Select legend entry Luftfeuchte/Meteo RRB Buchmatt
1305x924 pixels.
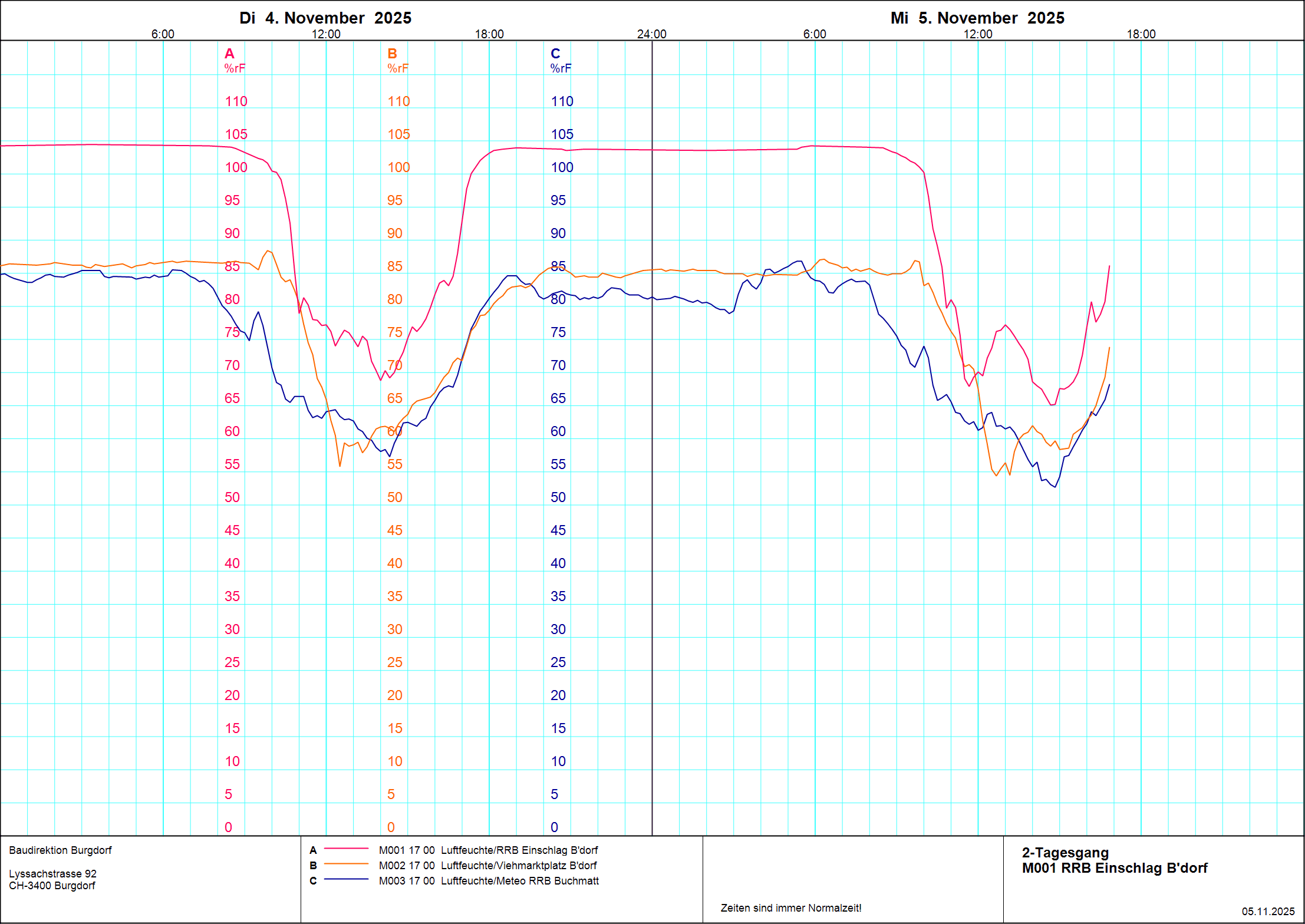(519, 881)
